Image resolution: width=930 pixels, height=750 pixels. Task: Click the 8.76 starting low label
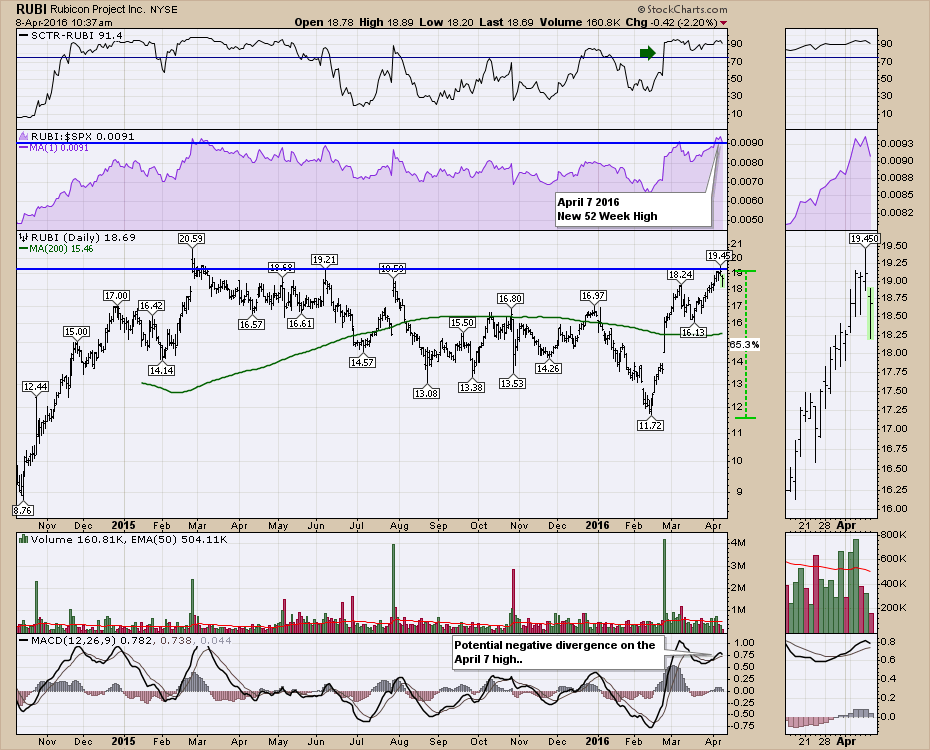[23, 510]
